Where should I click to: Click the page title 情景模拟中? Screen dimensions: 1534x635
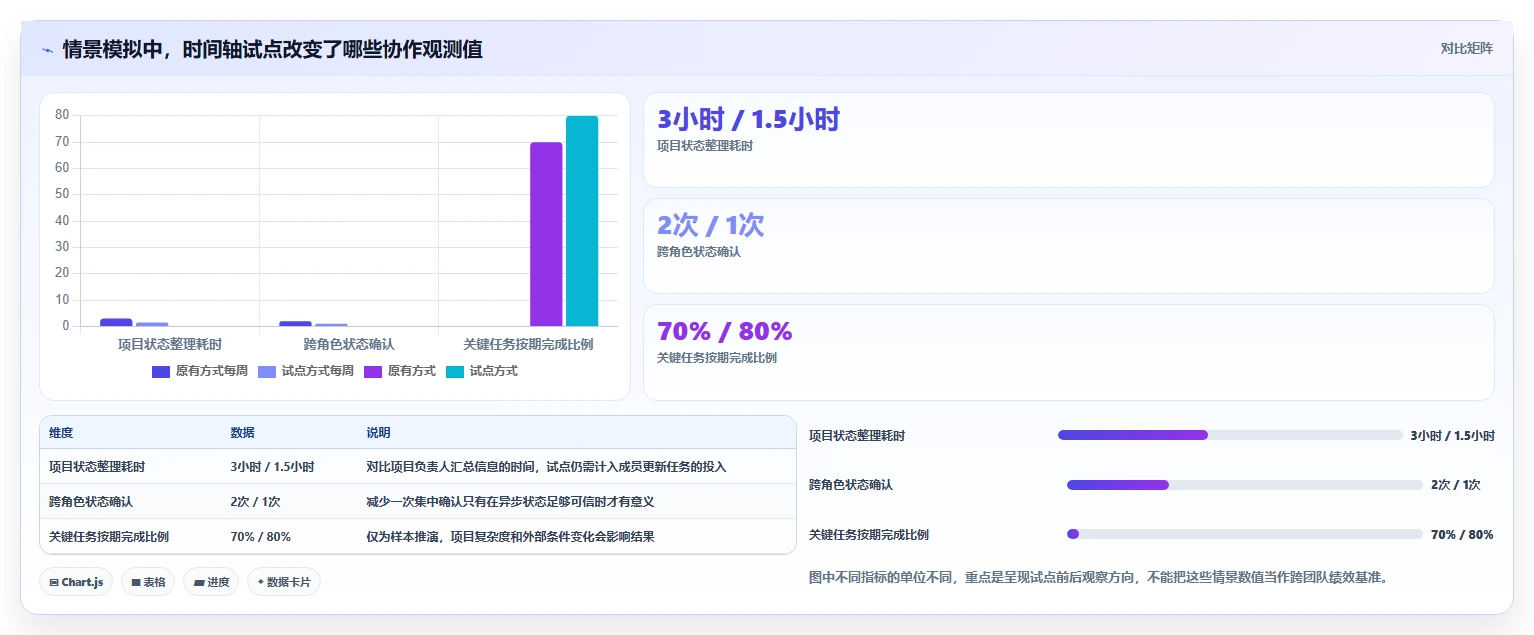(x=272, y=49)
